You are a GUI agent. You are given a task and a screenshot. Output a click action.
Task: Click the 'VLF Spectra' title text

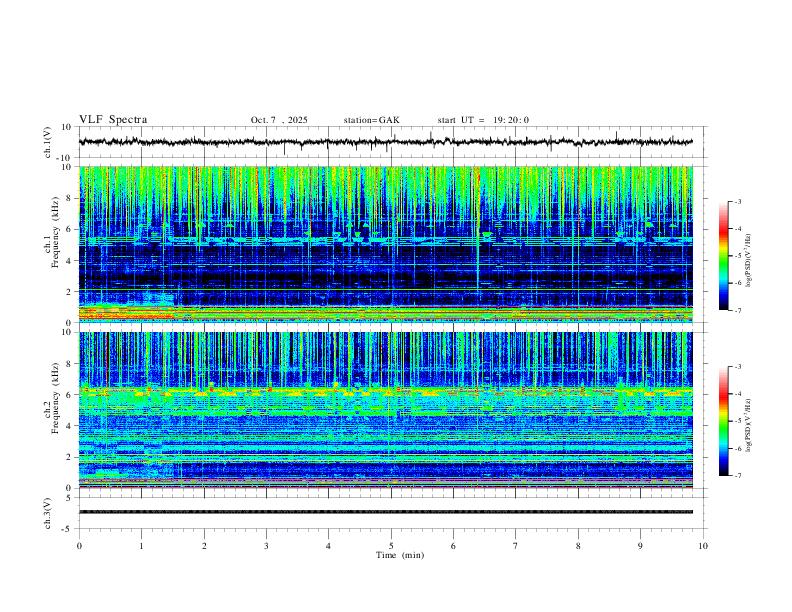point(113,120)
